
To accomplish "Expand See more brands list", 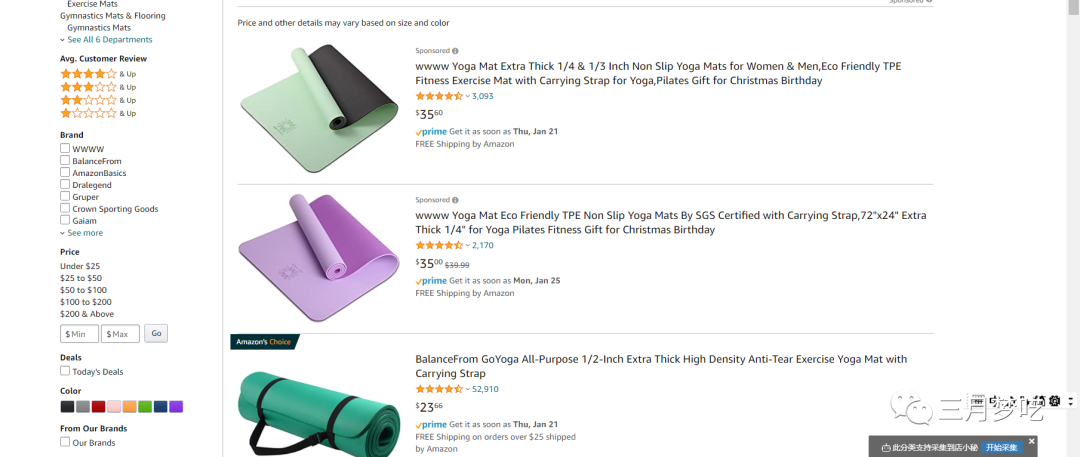I will [84, 233].
